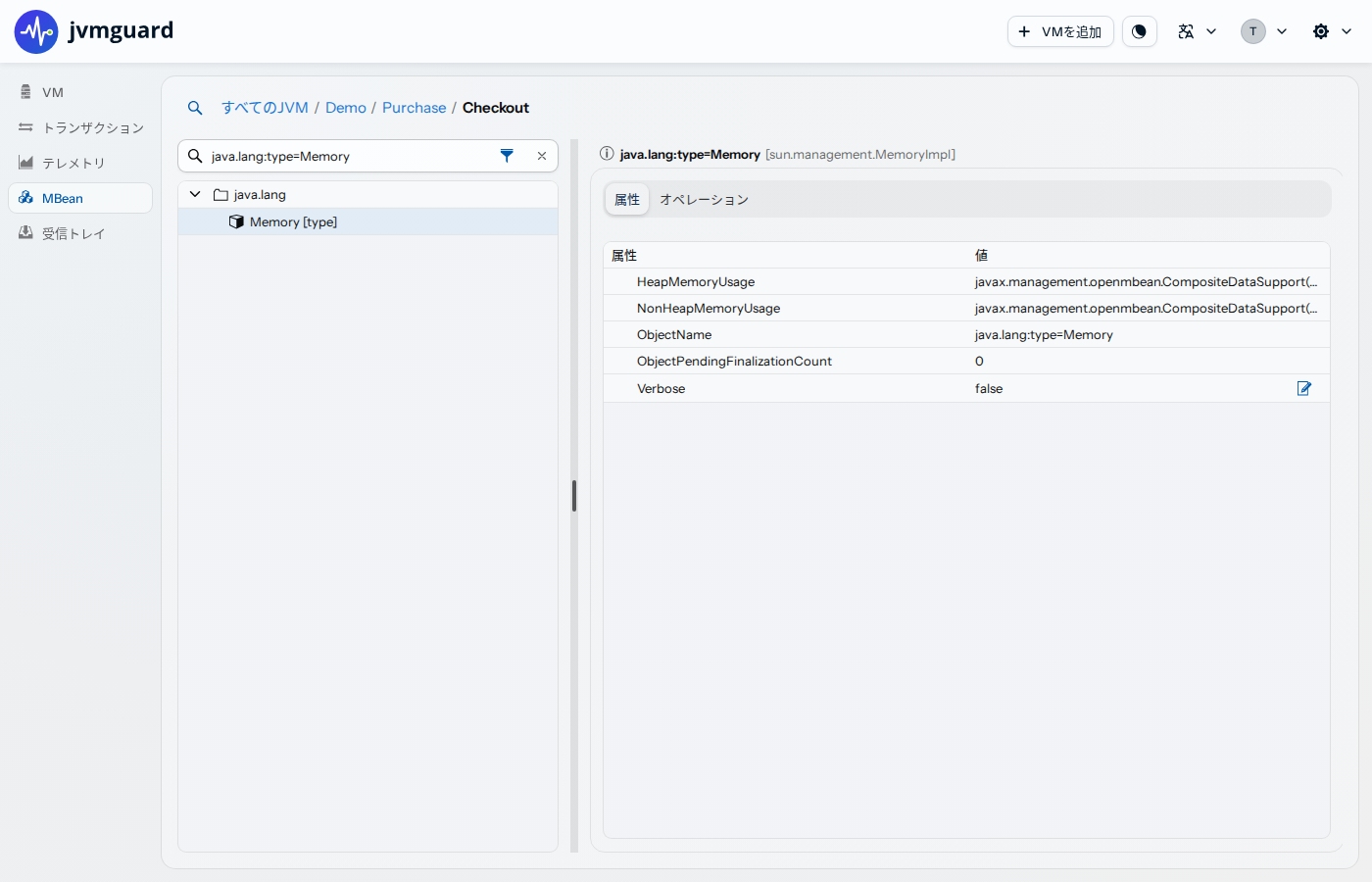The image size is (1372, 882).
Task: Open 受信トレイ in the sidebar
Action: 80,233
